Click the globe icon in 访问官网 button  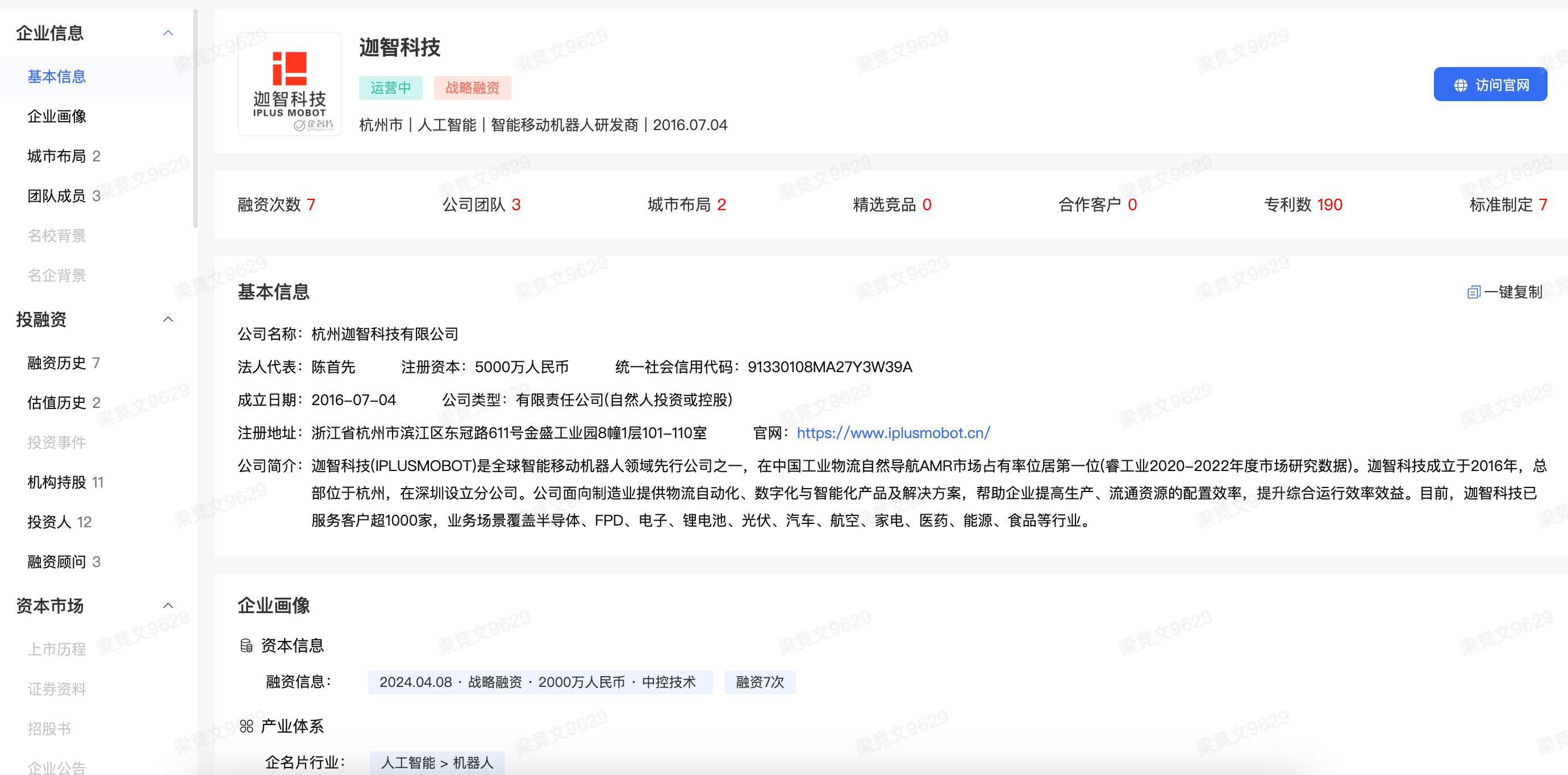(1460, 85)
